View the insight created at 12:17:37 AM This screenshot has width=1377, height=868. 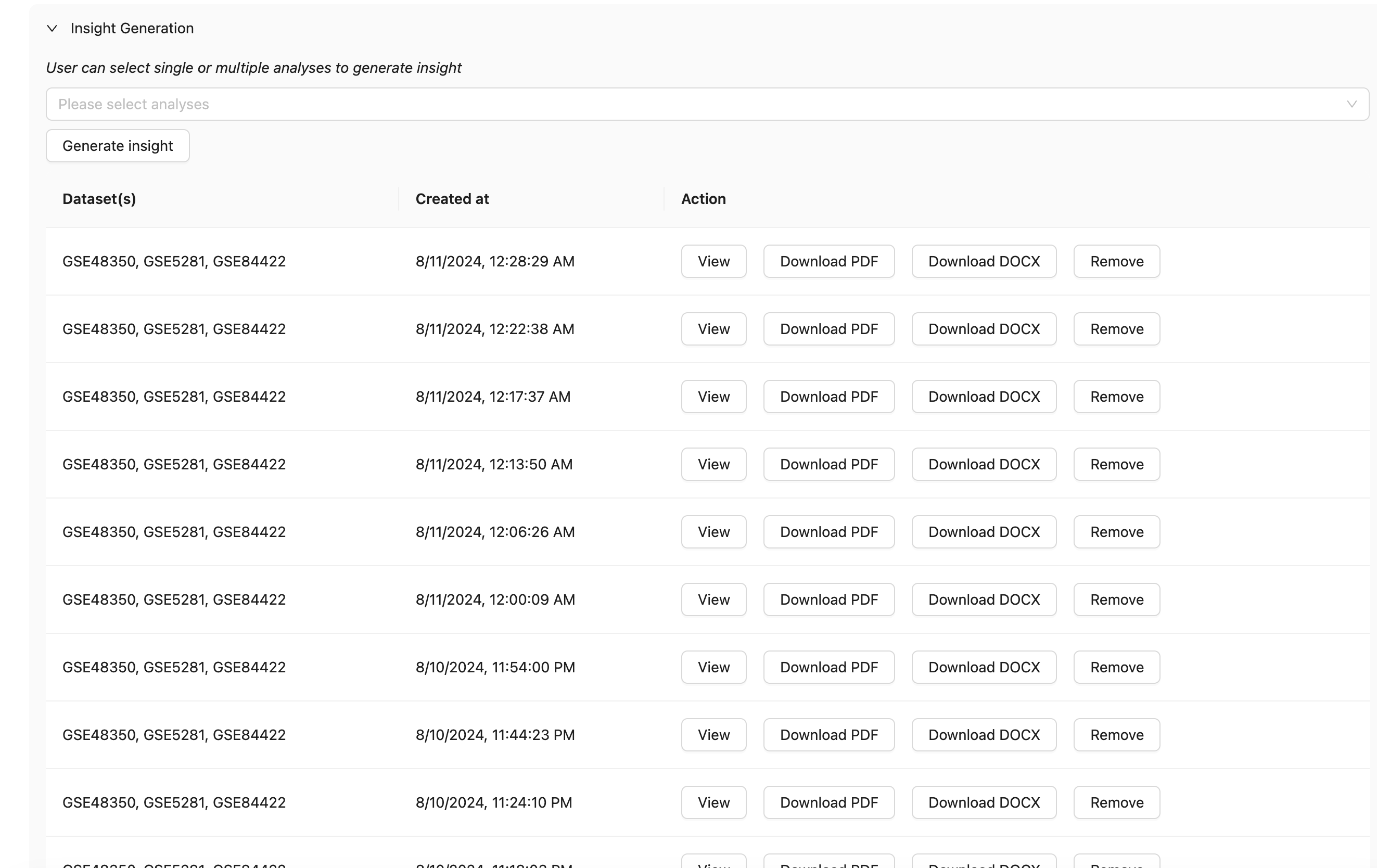(x=713, y=396)
